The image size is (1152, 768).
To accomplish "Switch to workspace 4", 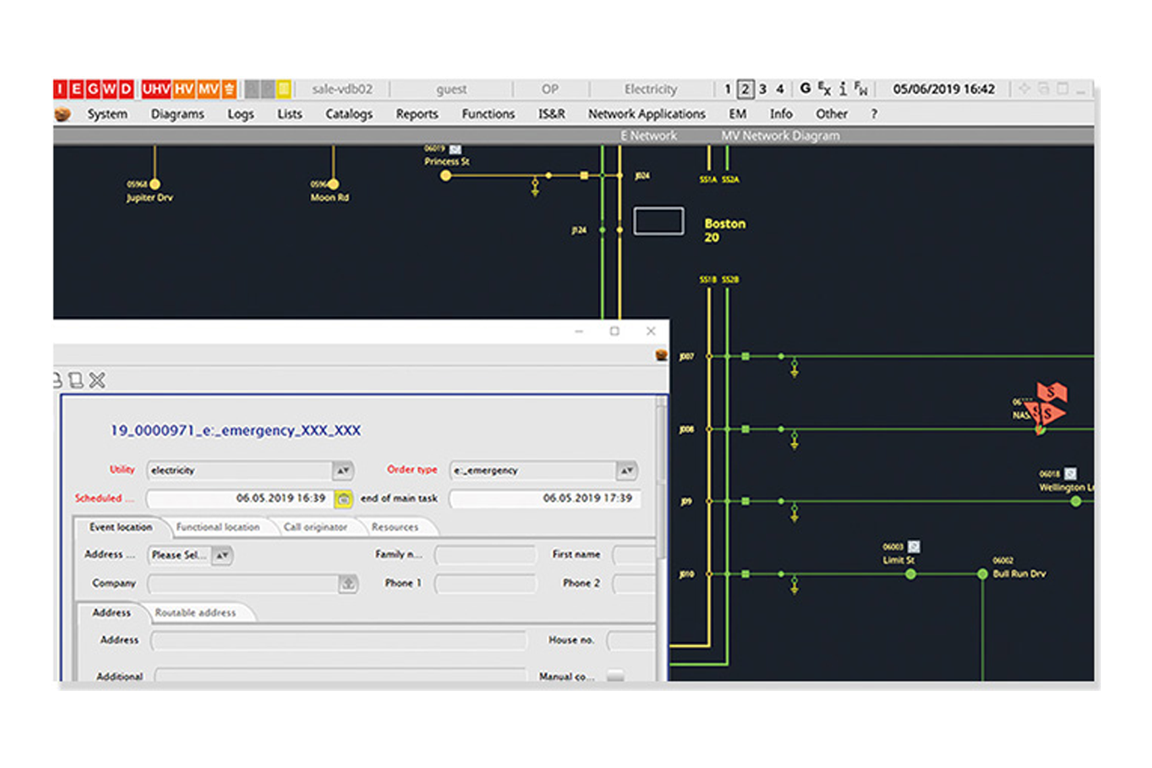I will coord(780,89).
